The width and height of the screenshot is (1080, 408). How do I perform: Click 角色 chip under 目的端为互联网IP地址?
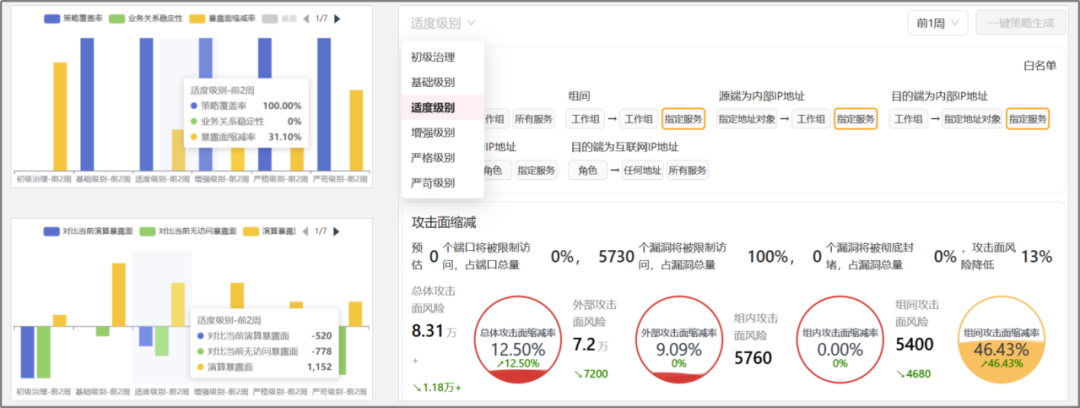pos(588,170)
